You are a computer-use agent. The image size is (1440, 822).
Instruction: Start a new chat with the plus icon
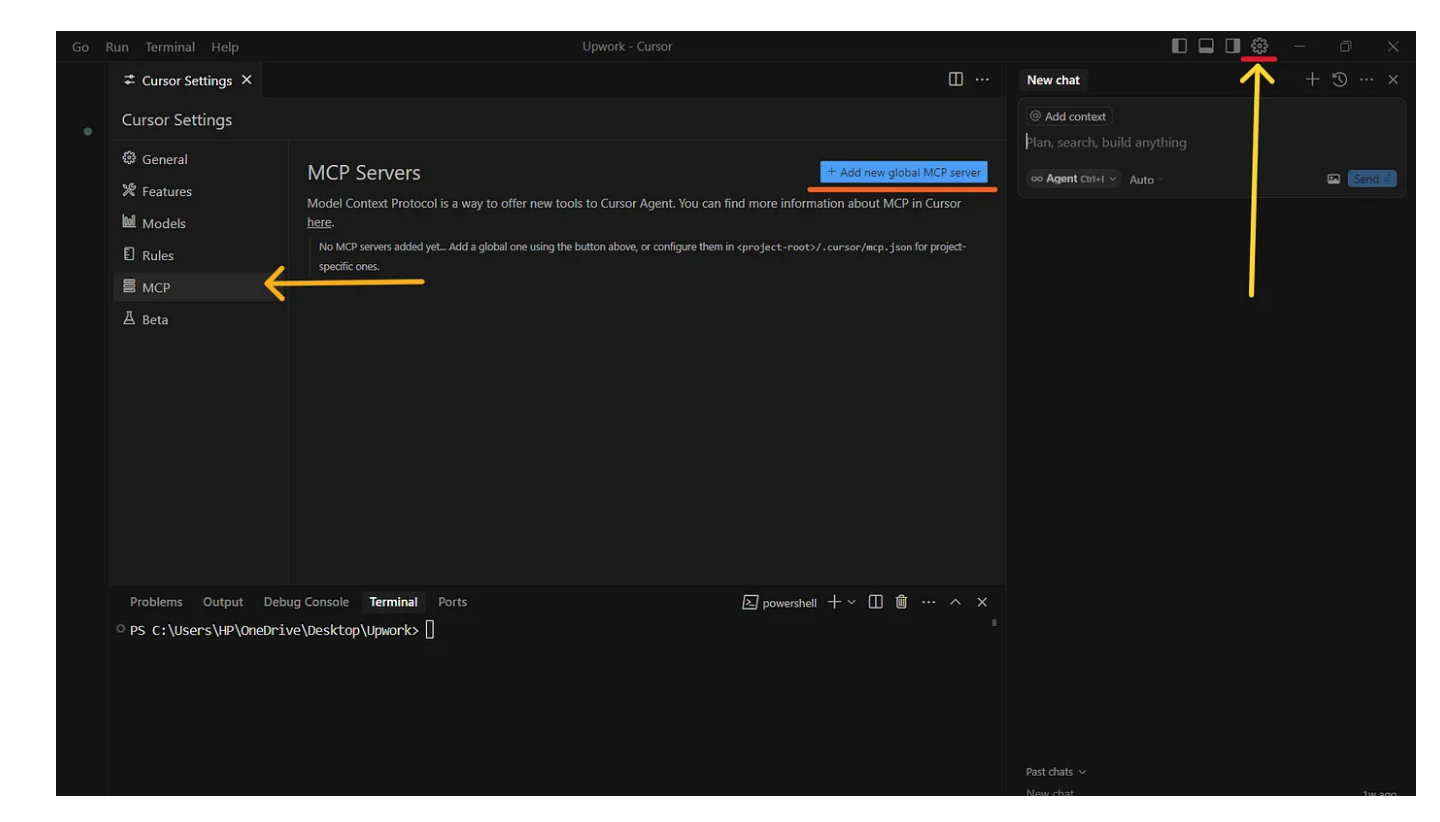(x=1312, y=79)
